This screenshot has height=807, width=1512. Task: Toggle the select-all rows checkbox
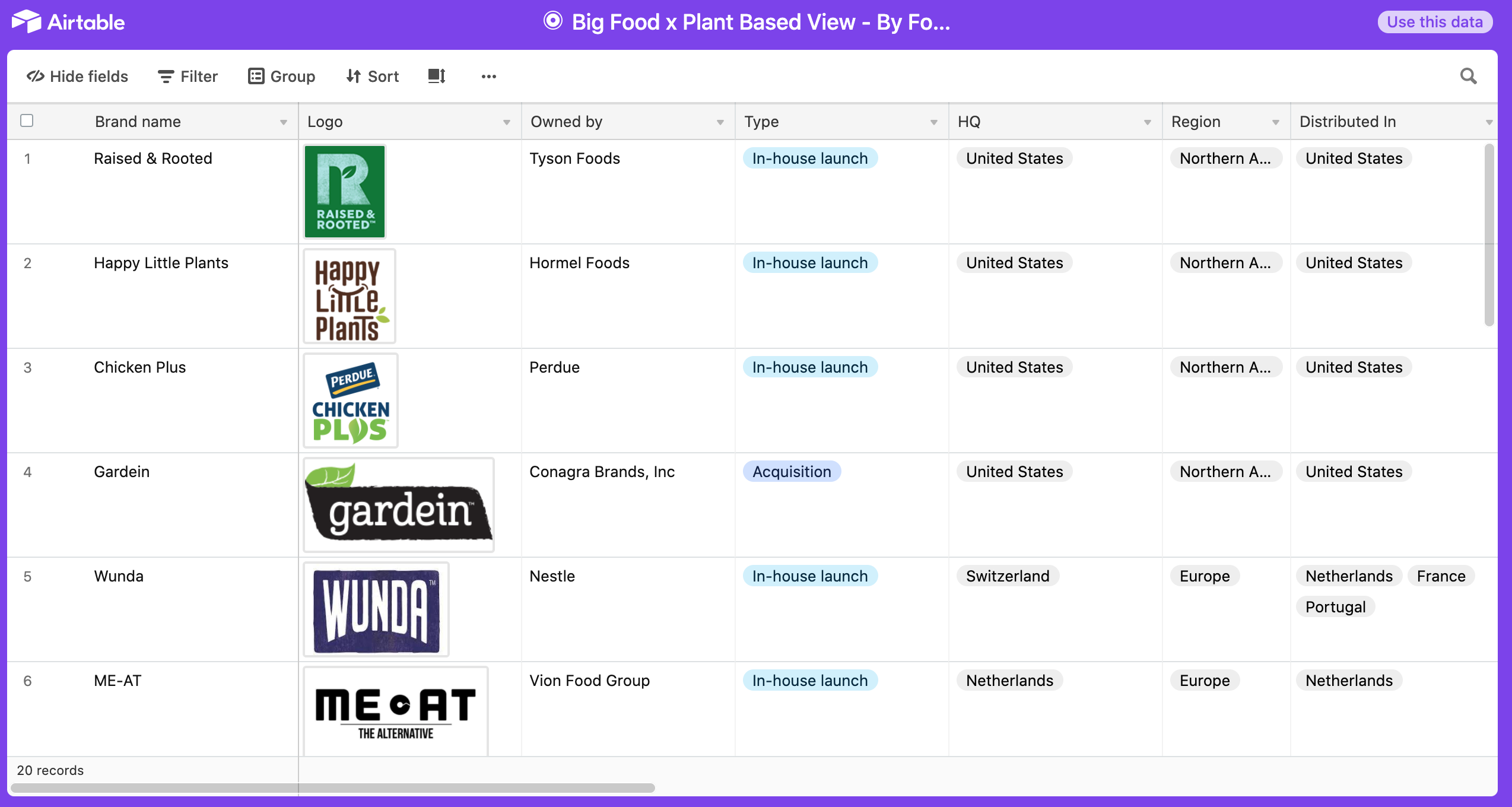point(27,120)
